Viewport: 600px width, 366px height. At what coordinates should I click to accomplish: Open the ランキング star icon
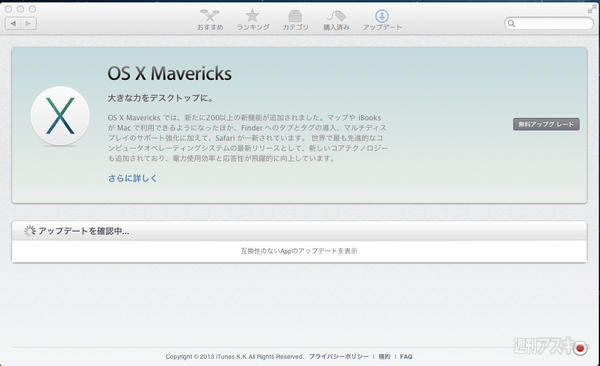tap(253, 20)
